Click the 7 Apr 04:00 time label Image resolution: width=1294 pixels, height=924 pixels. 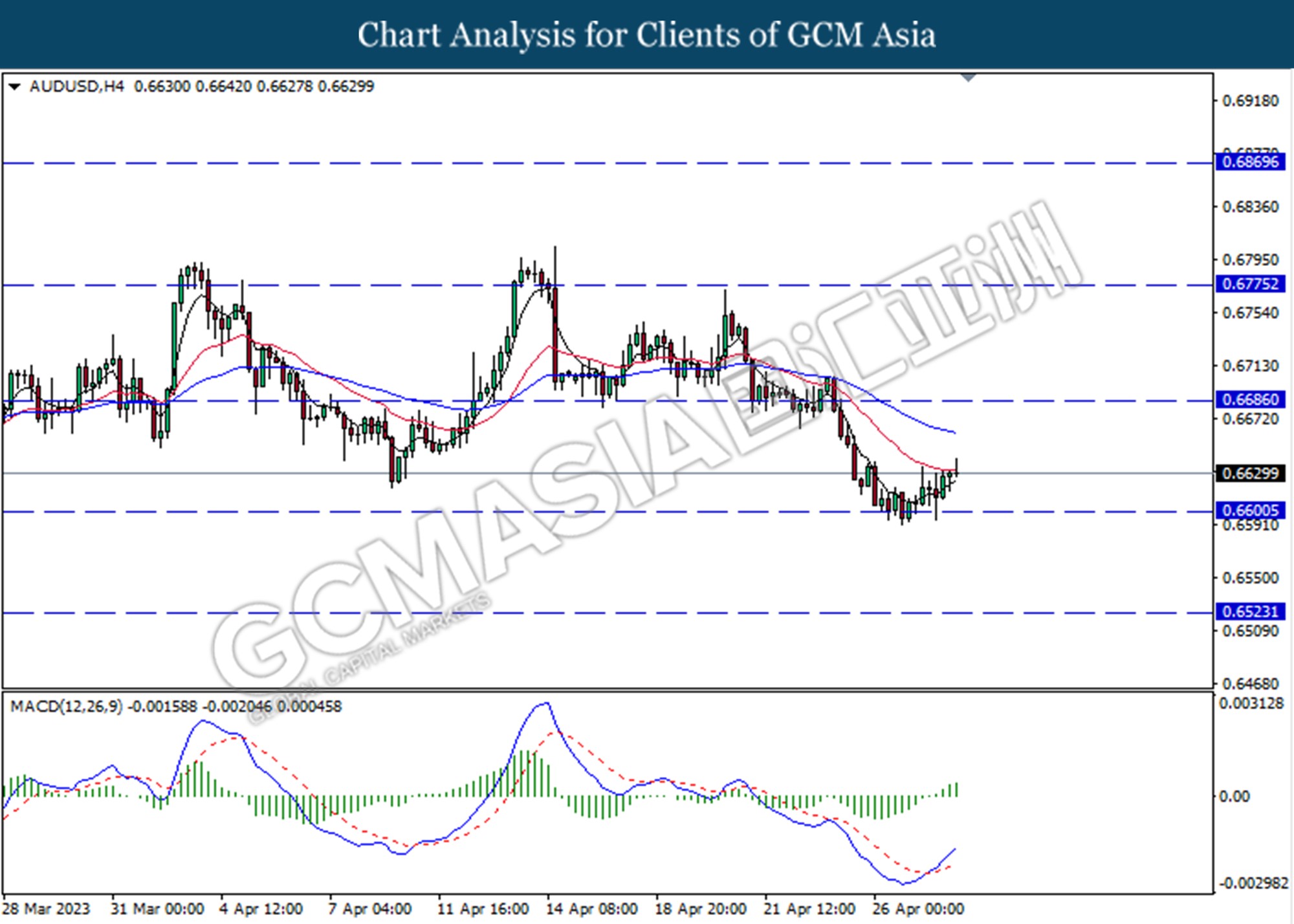click(369, 909)
